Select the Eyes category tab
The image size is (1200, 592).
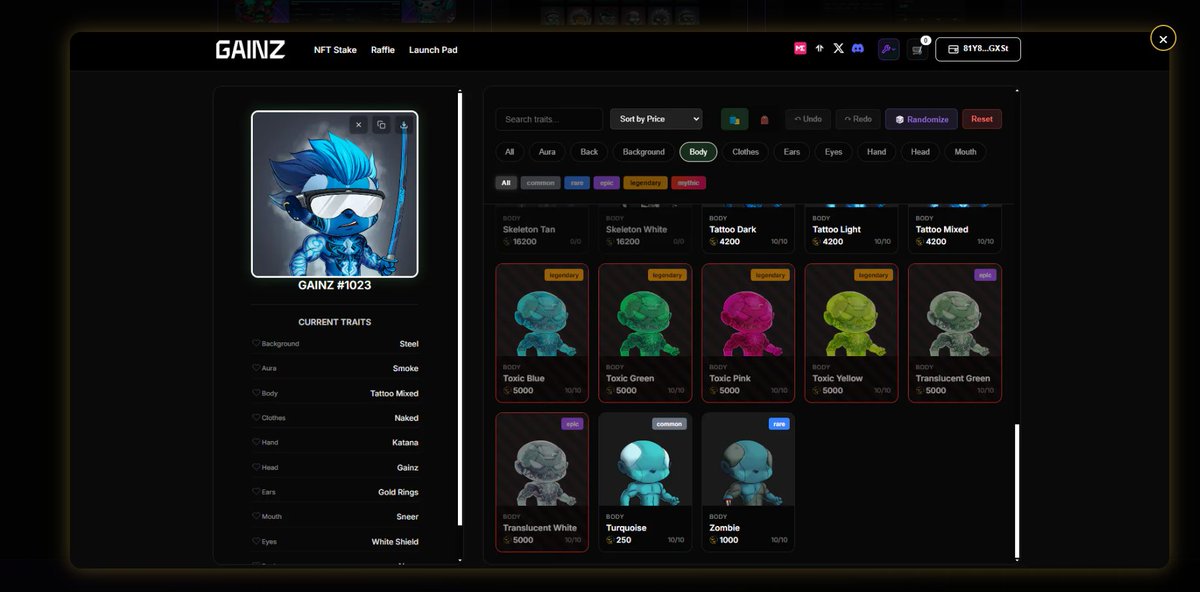point(833,152)
